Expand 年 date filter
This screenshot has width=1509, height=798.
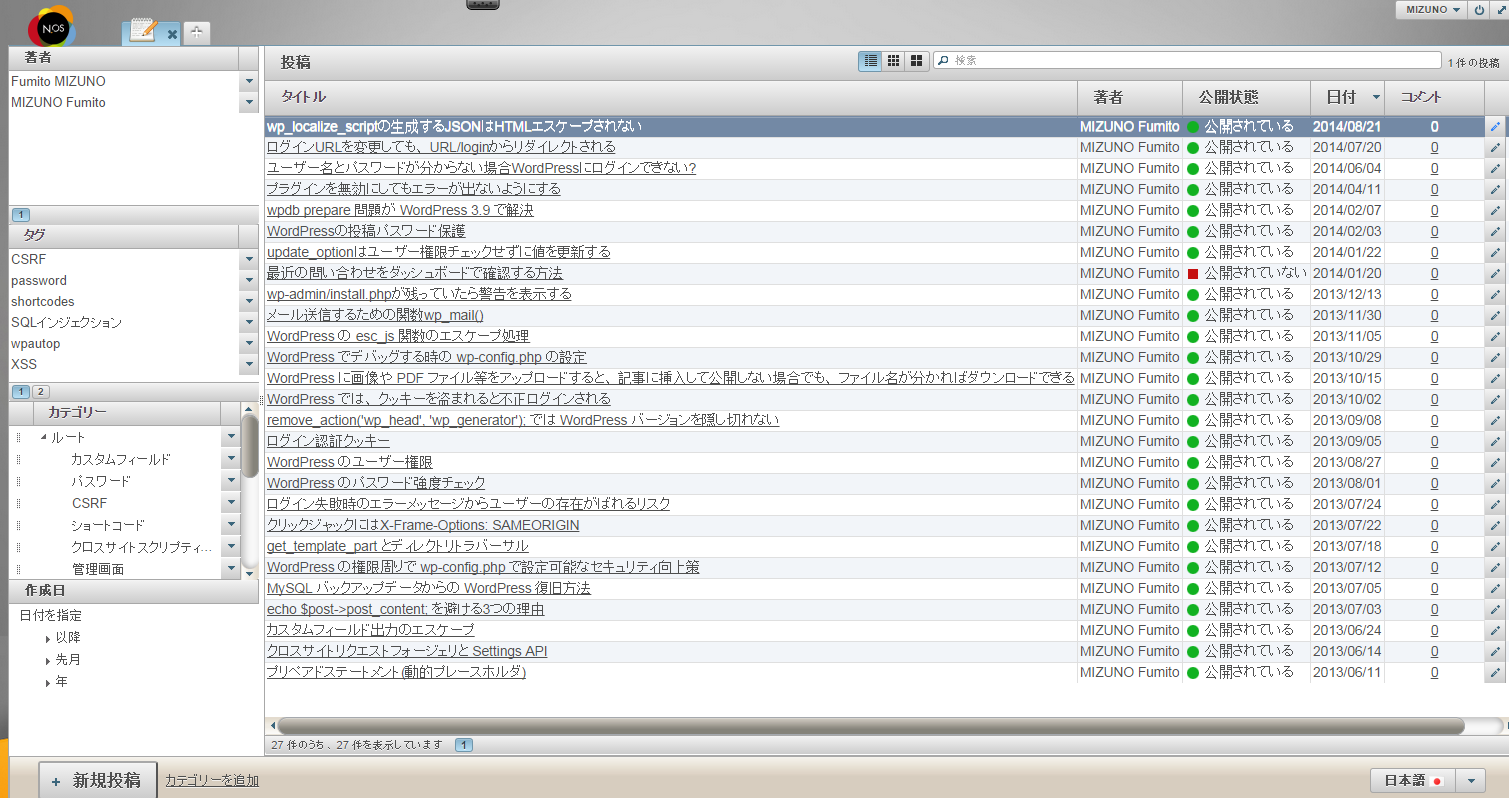coord(48,682)
